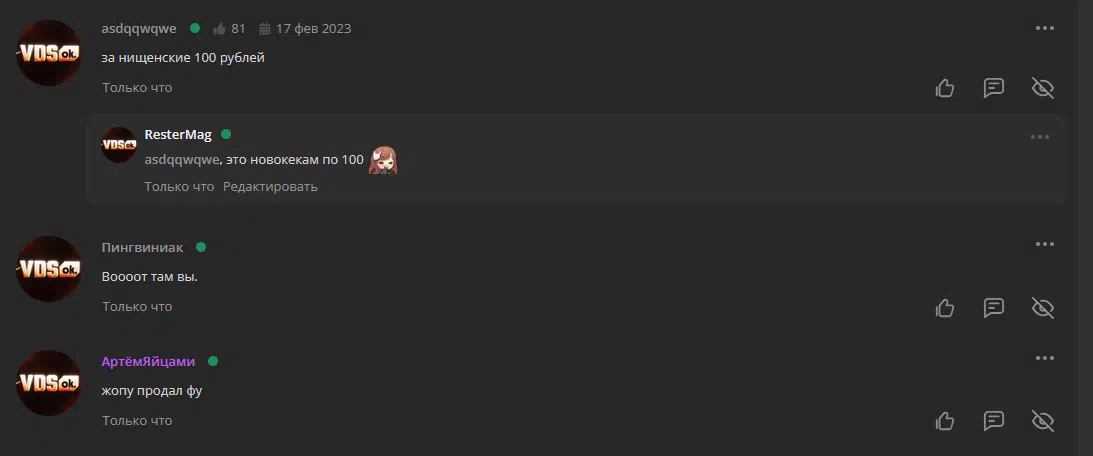Open the ResterMag username profile

tap(178, 135)
